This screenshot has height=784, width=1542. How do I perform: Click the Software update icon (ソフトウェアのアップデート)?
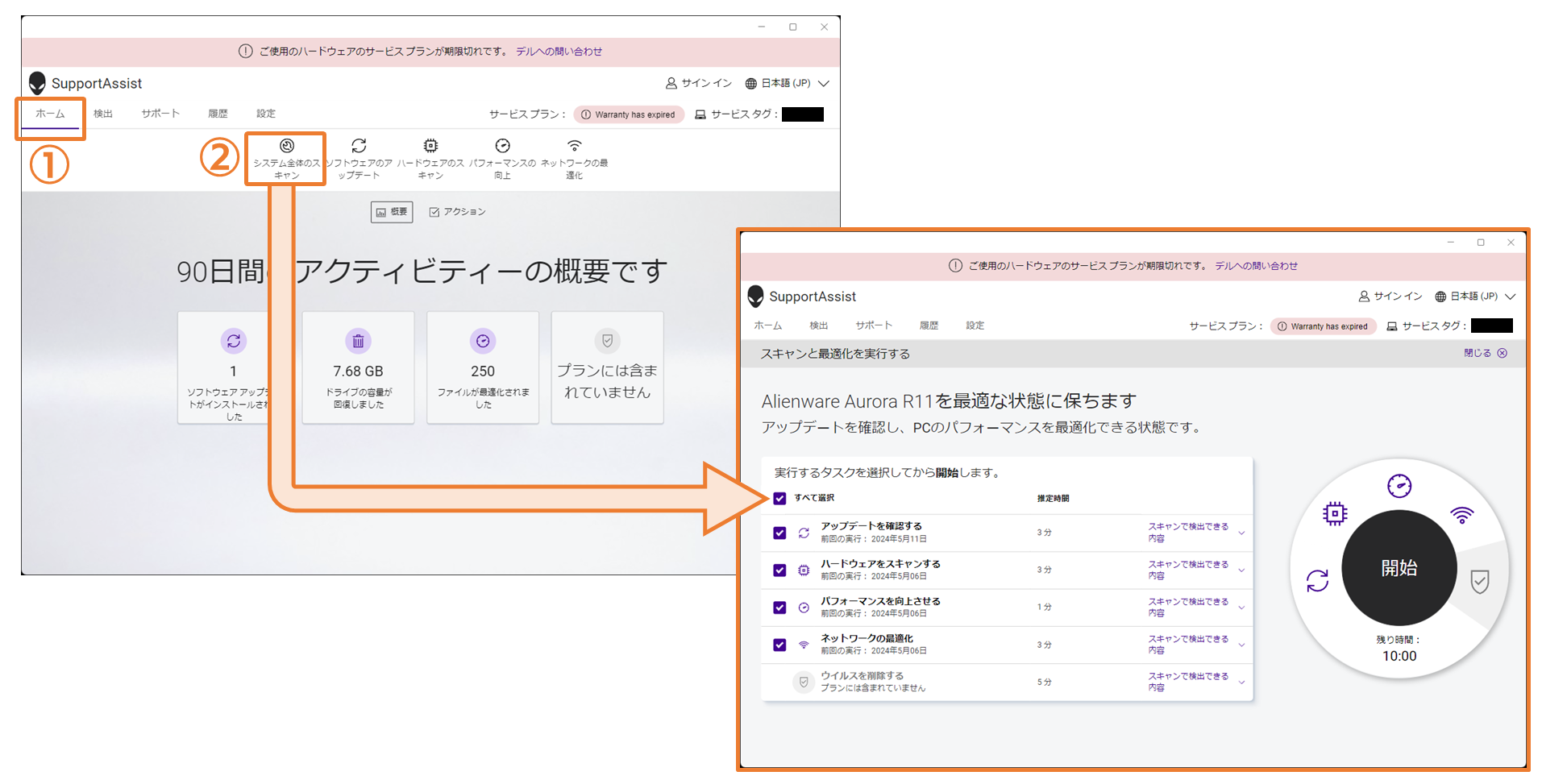click(359, 147)
